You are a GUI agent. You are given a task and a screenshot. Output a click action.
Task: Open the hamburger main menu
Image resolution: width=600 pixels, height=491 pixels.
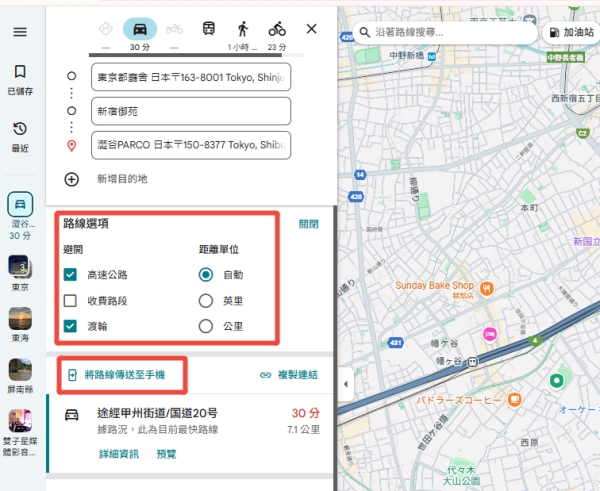(20, 32)
